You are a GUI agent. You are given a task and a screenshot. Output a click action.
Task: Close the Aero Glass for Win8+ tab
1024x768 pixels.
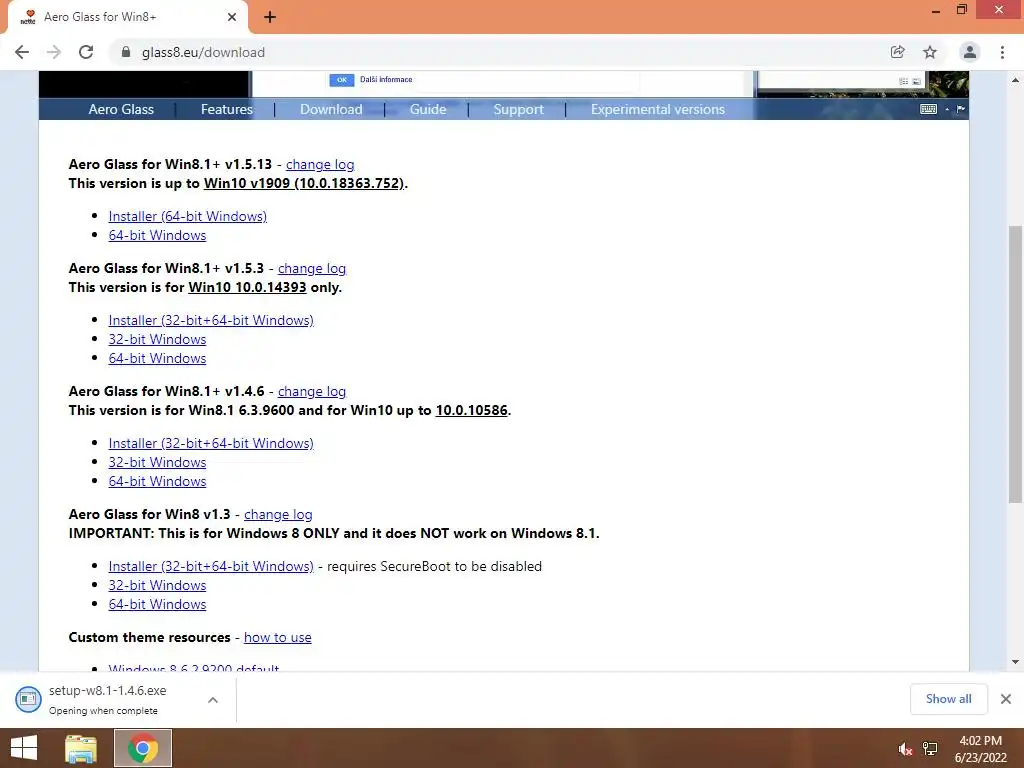point(232,17)
